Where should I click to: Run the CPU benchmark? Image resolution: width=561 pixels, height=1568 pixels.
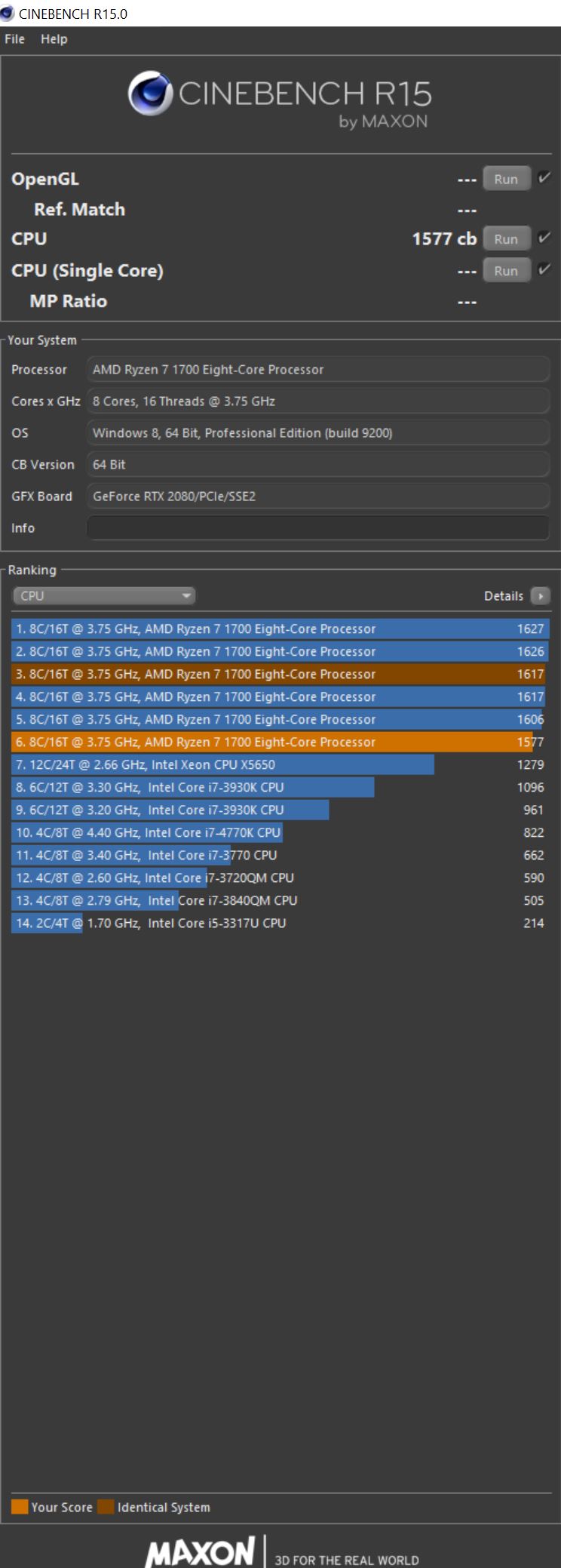click(506, 239)
